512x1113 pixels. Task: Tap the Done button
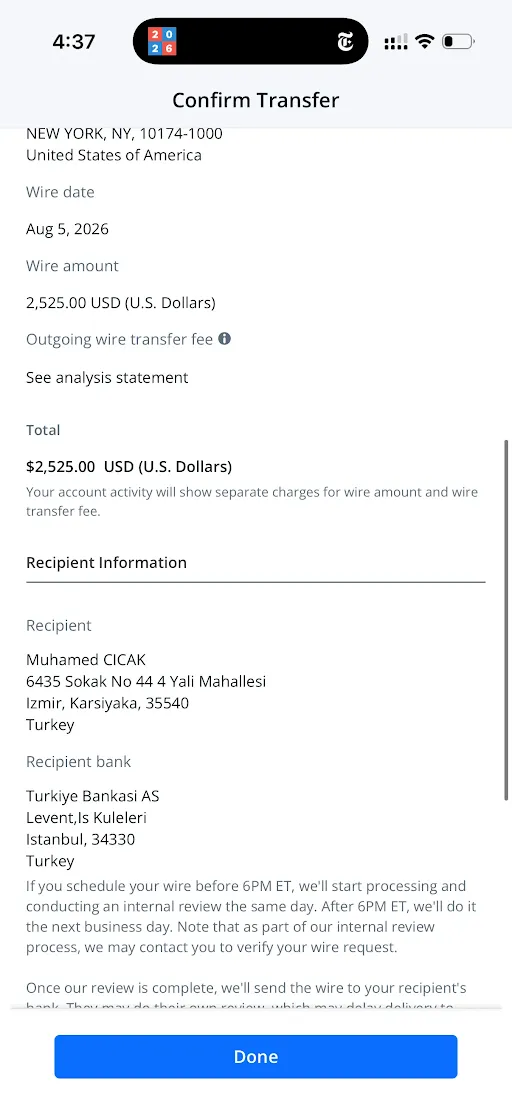click(256, 1056)
